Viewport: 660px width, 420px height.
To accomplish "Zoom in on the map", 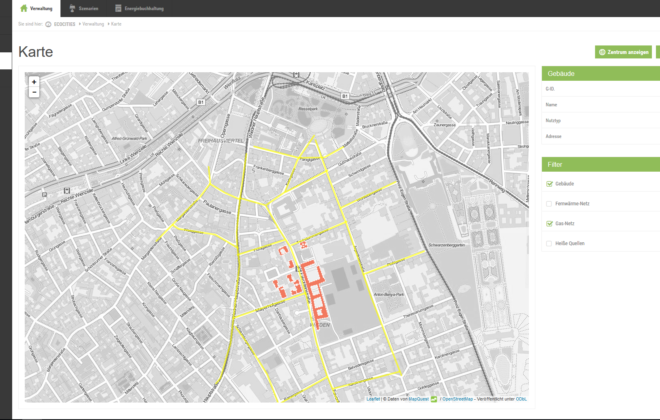I will [x=34, y=82].
